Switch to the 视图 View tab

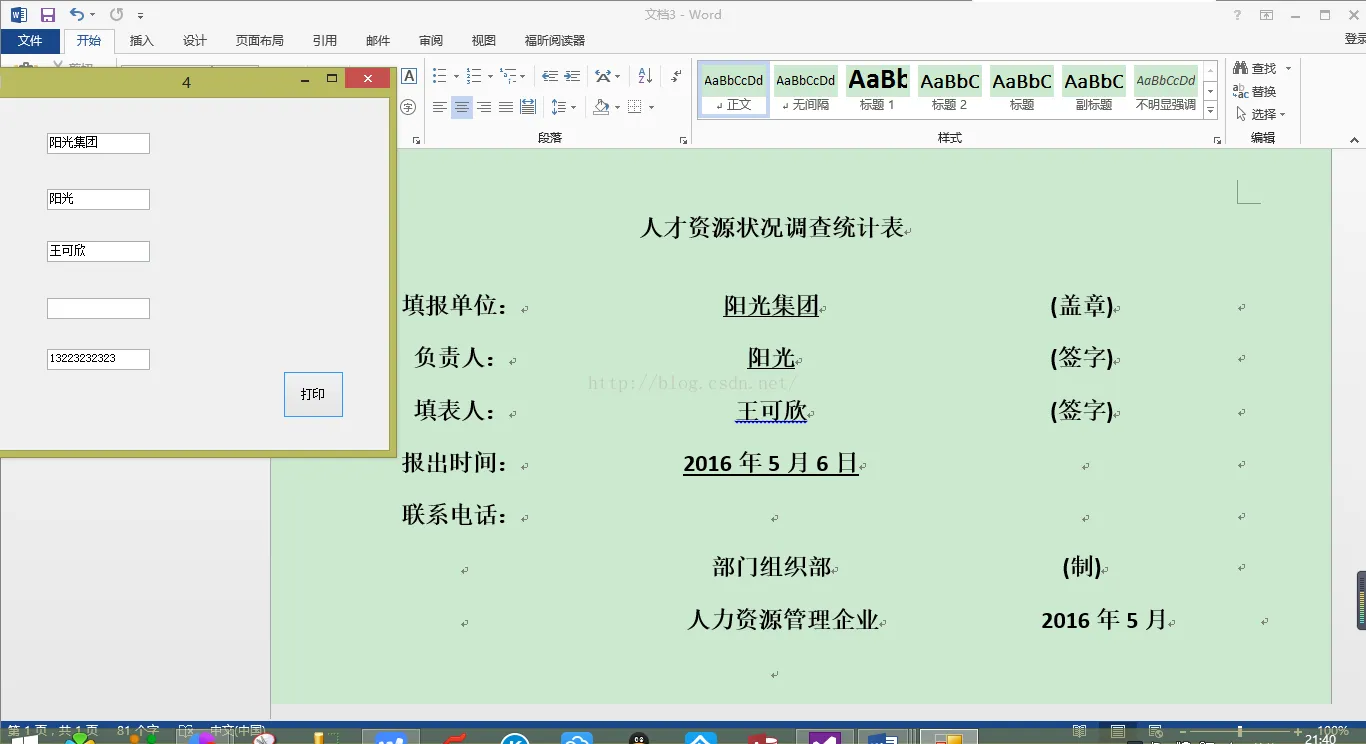pos(484,40)
